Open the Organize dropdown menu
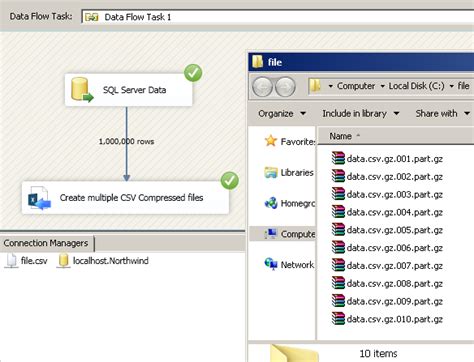The image size is (474, 362). pos(282,114)
